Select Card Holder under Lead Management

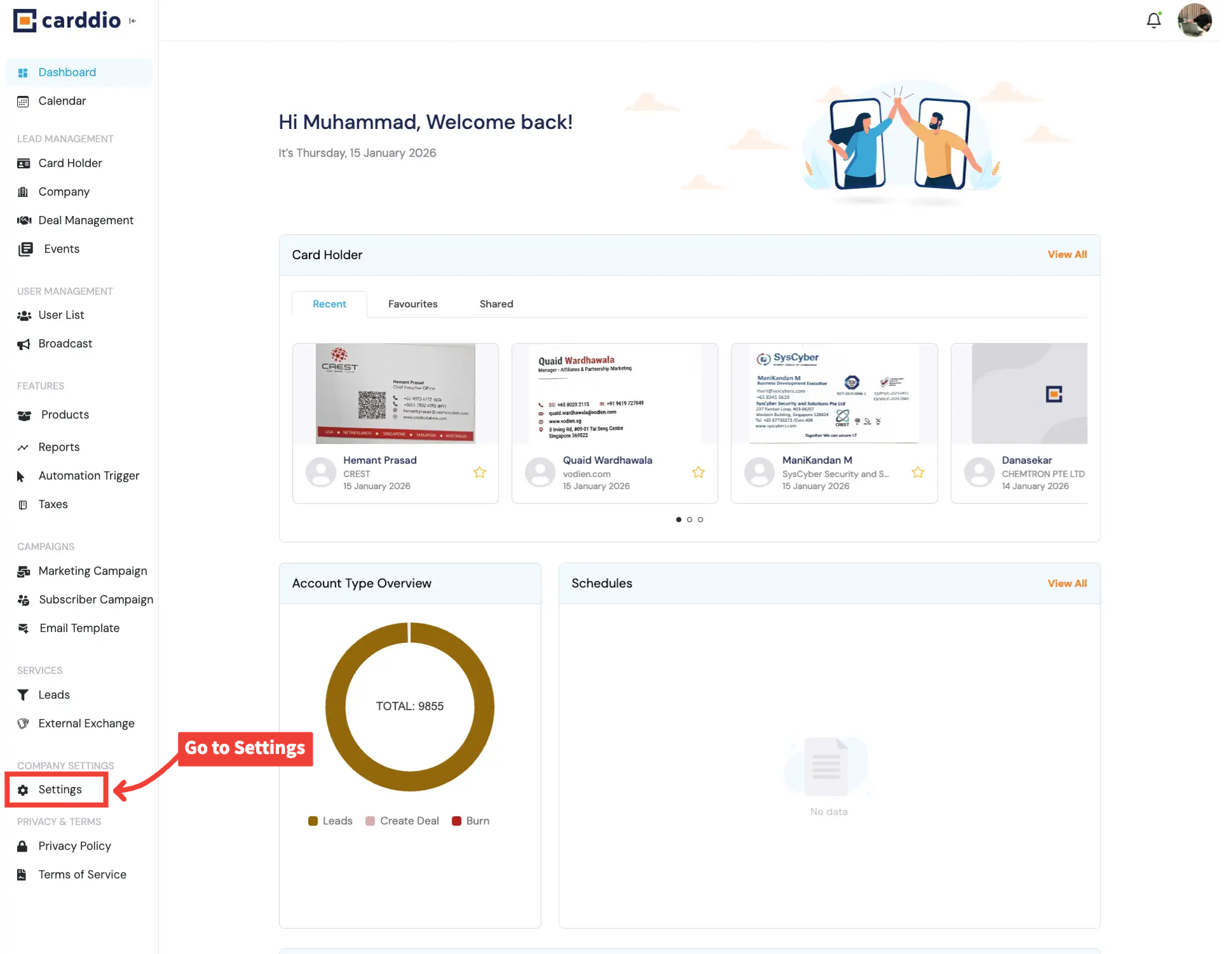coord(70,163)
